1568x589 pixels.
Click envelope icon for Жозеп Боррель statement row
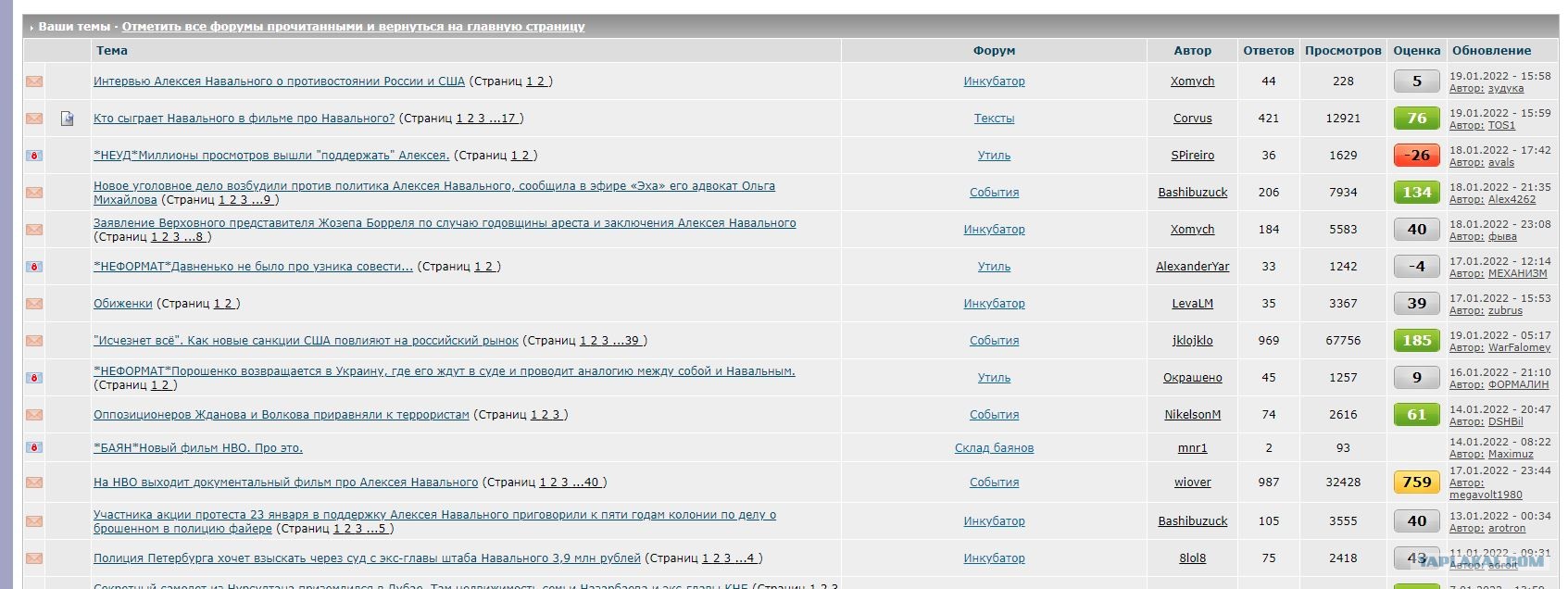pos(34,230)
